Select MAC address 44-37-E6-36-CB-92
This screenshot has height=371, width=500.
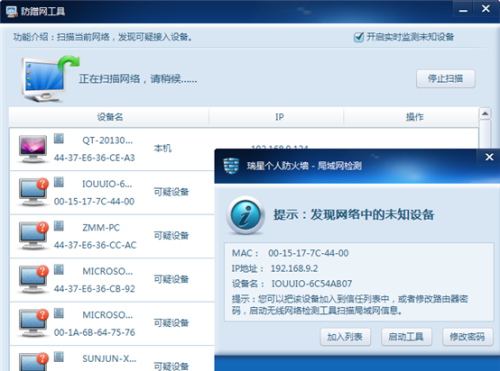point(94,289)
